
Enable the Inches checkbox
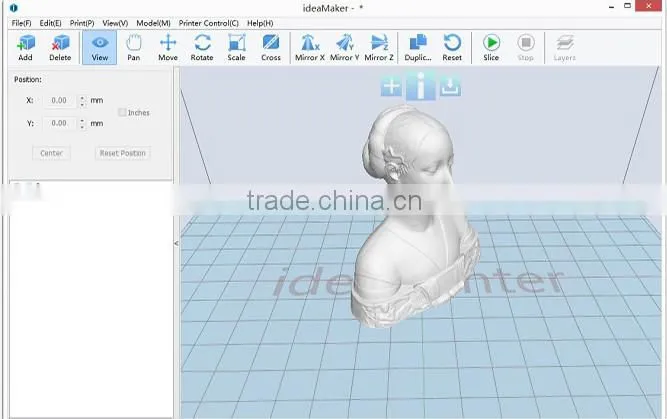(123, 112)
